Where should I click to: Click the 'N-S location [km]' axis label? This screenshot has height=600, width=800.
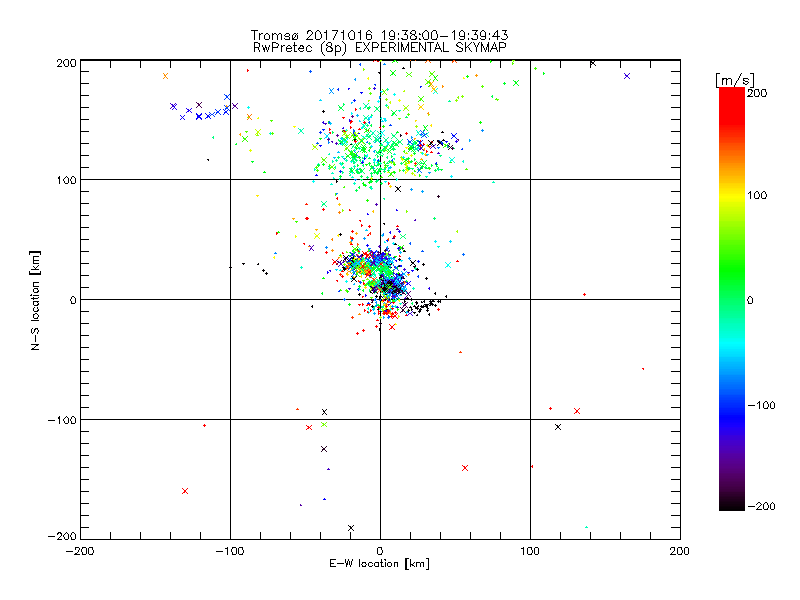[35, 301]
